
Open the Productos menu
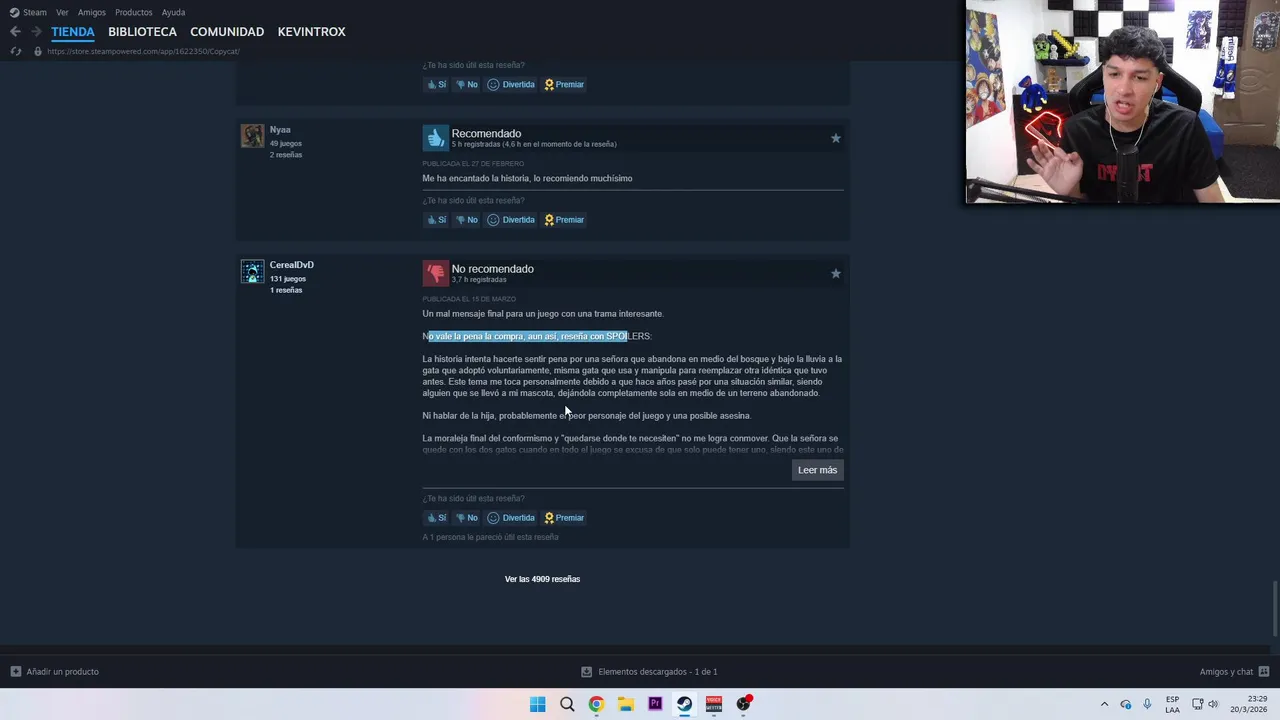pos(134,12)
